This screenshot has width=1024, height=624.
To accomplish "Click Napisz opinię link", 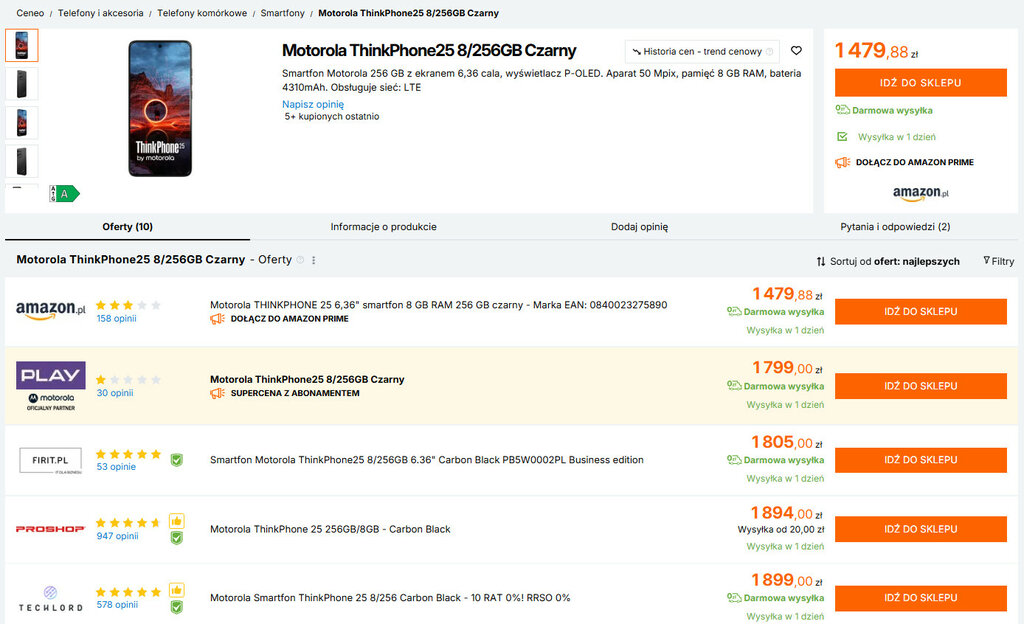I will [313, 104].
